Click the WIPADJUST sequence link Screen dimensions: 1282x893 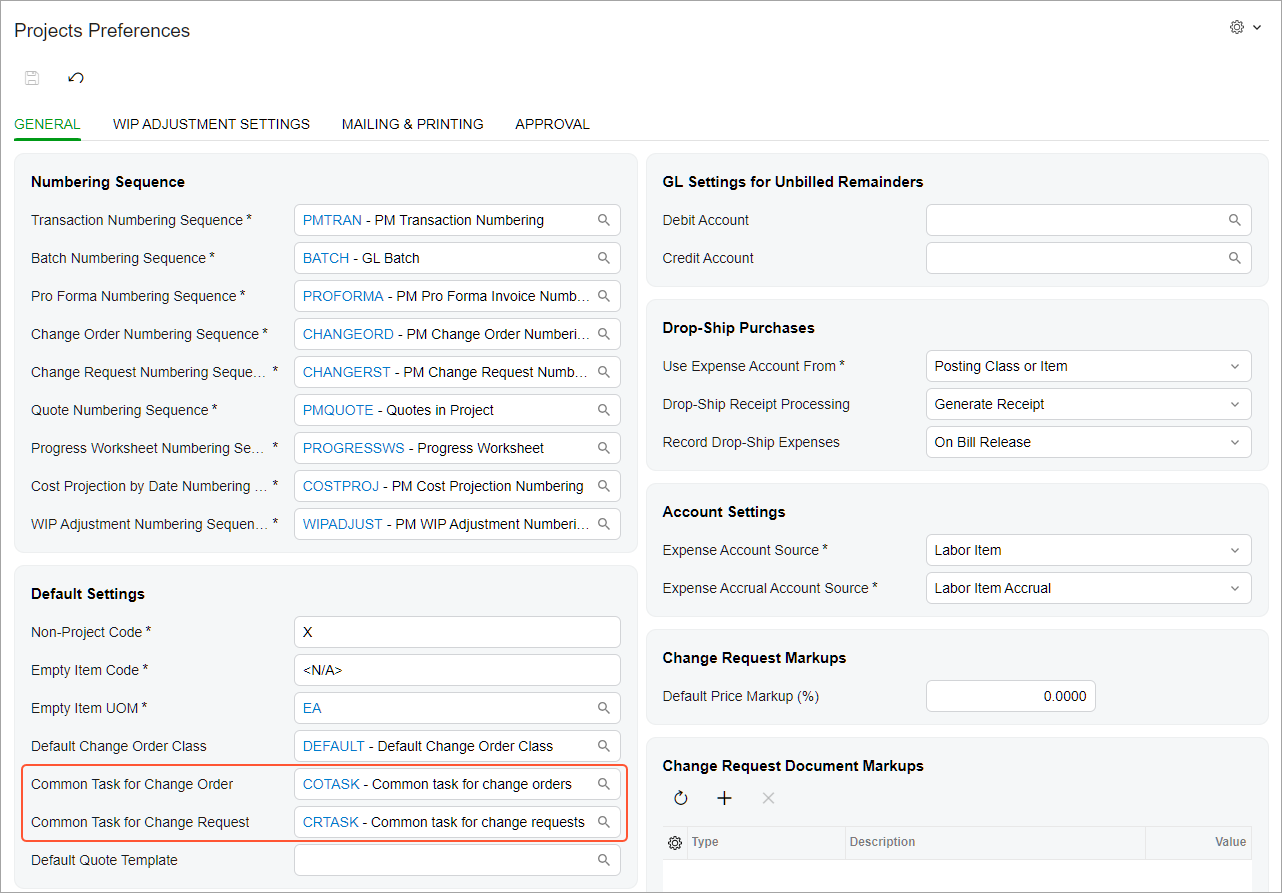(x=343, y=524)
